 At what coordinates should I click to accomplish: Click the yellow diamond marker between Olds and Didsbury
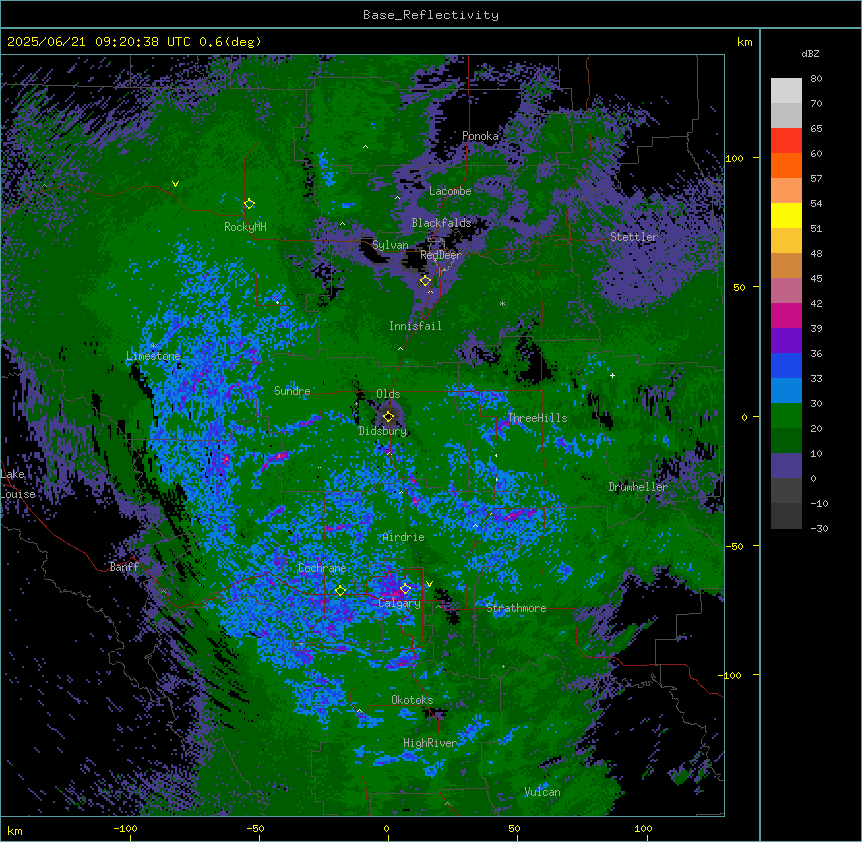click(x=388, y=417)
